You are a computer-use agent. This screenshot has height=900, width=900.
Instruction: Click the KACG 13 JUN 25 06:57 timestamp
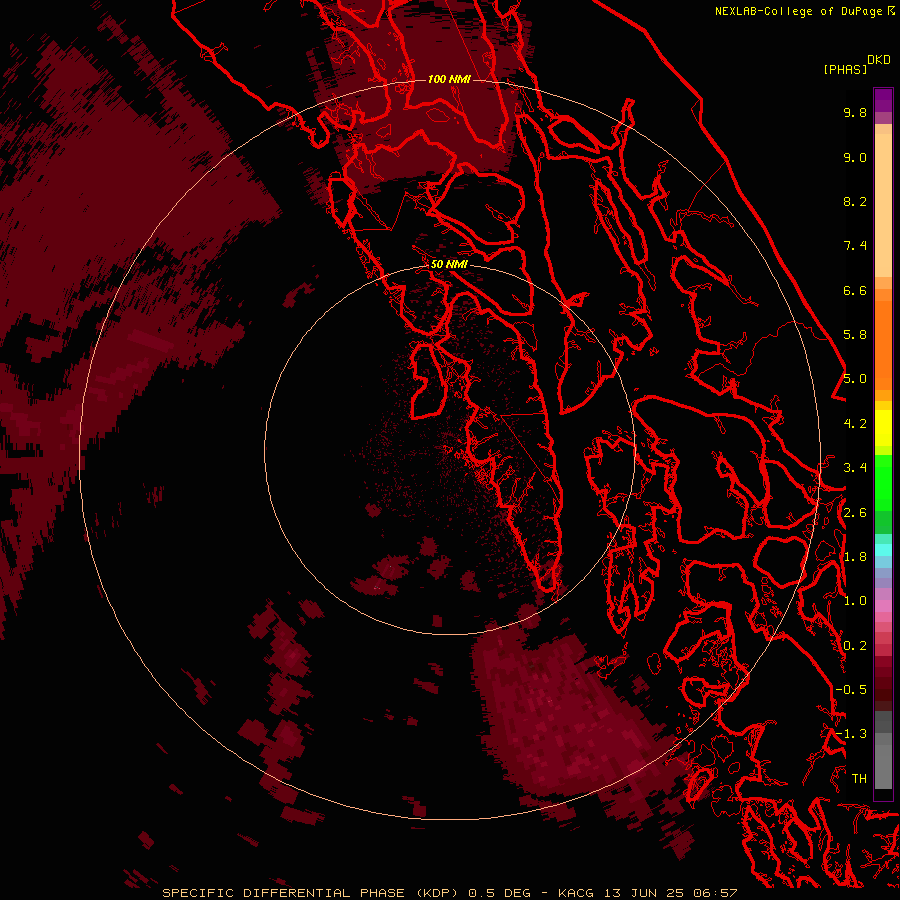click(x=647, y=893)
